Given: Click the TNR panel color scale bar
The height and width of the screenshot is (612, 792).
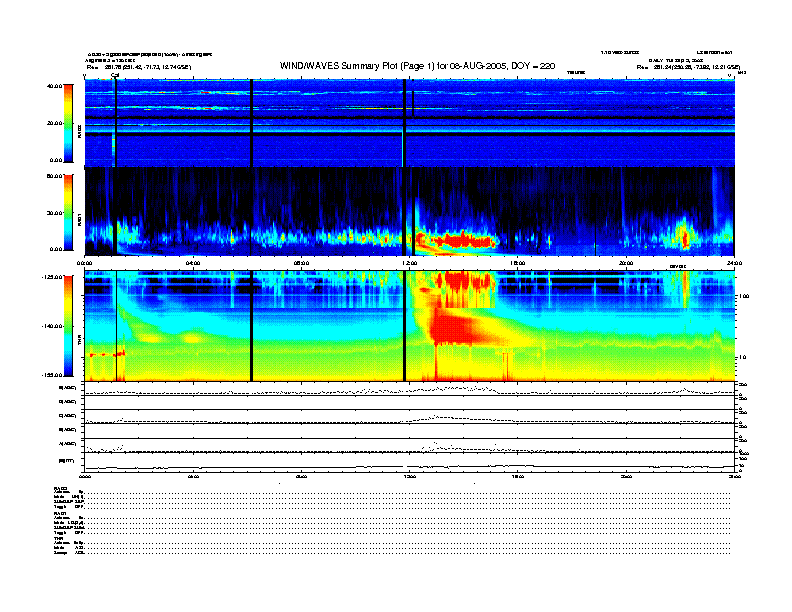Looking at the screenshot, I should [x=68, y=326].
